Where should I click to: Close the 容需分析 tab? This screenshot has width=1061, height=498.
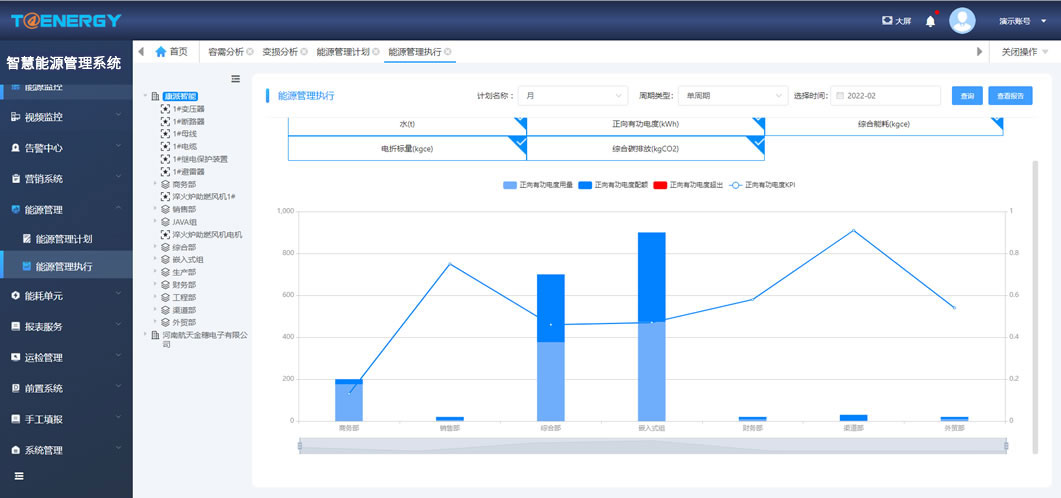coord(250,52)
